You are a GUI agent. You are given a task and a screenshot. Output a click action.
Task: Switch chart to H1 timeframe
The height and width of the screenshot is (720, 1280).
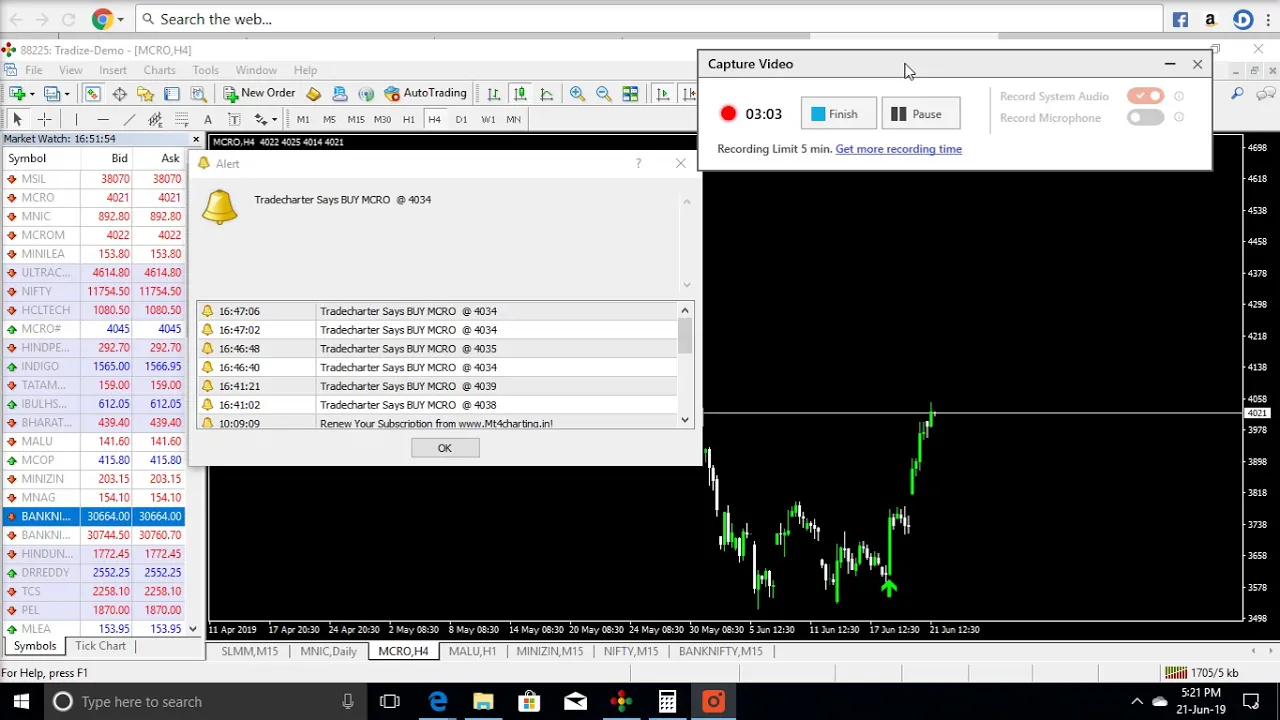click(x=408, y=119)
